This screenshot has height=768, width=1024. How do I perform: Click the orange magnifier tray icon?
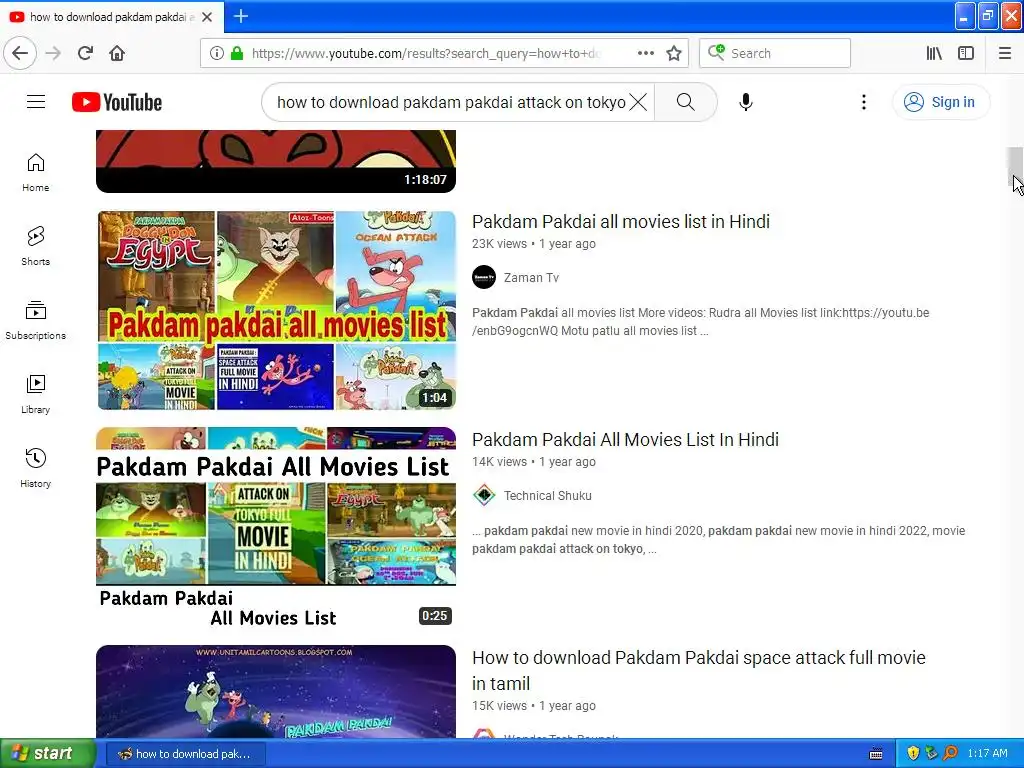(950, 753)
